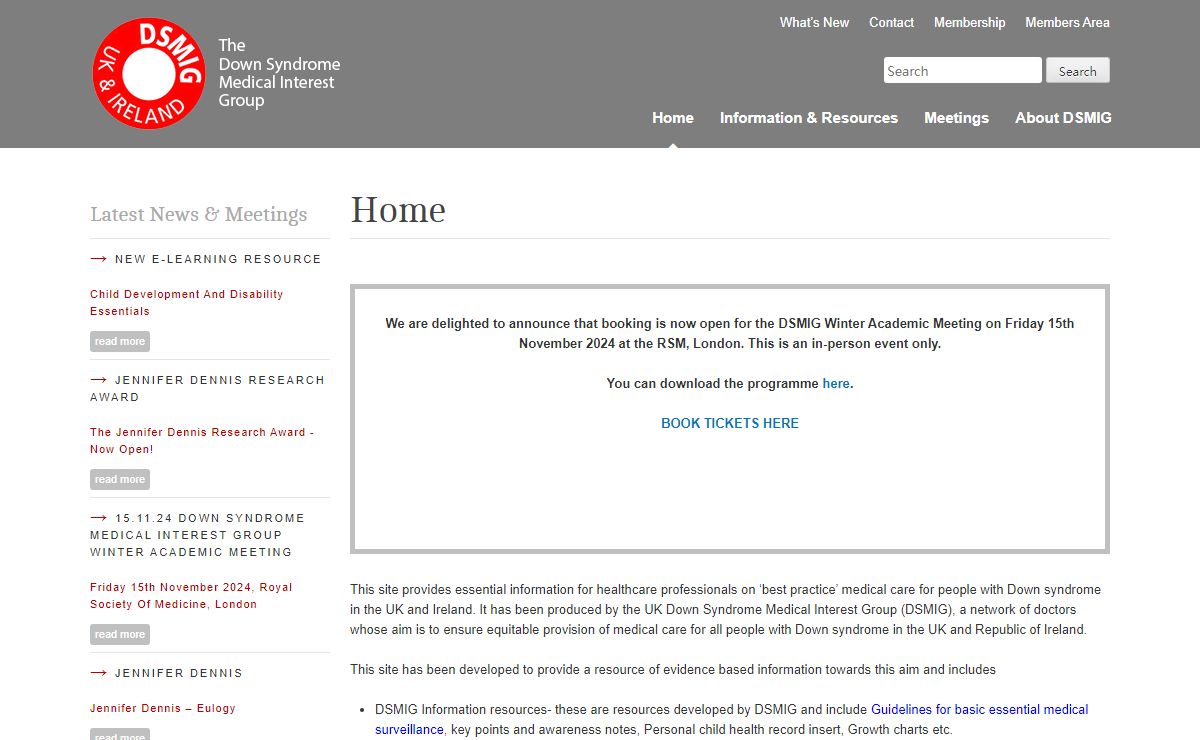Open the Information & Resources menu
The width and height of the screenshot is (1200, 740).
809,117
